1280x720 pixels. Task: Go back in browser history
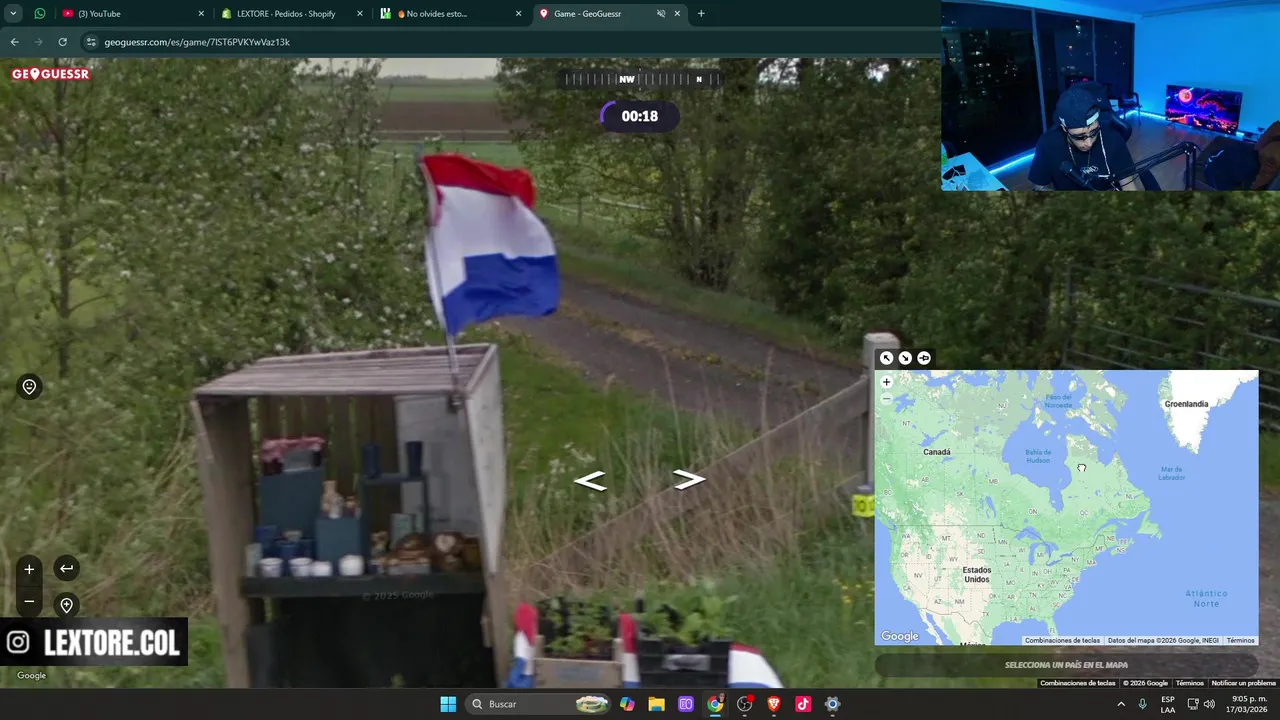click(14, 42)
